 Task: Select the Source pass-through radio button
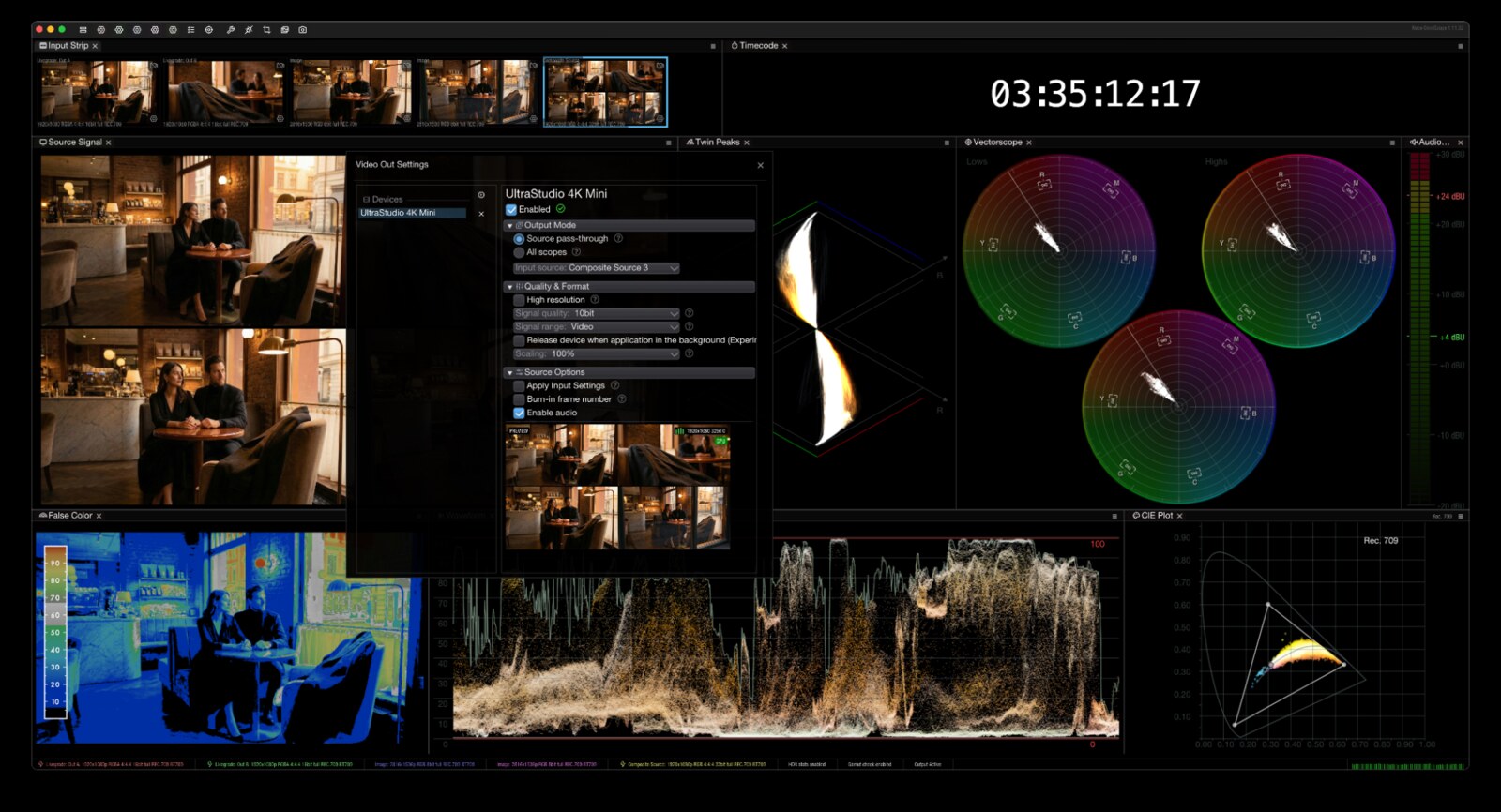pos(519,239)
